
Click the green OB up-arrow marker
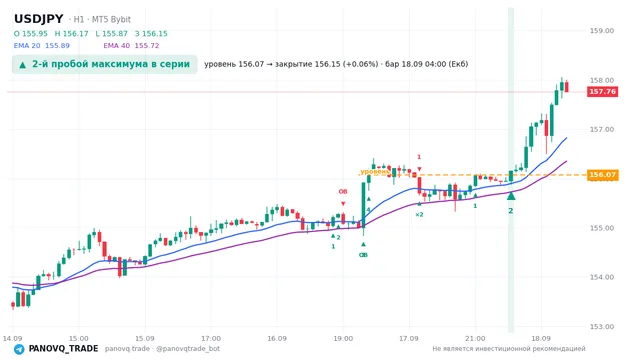pyautogui.click(x=363, y=244)
